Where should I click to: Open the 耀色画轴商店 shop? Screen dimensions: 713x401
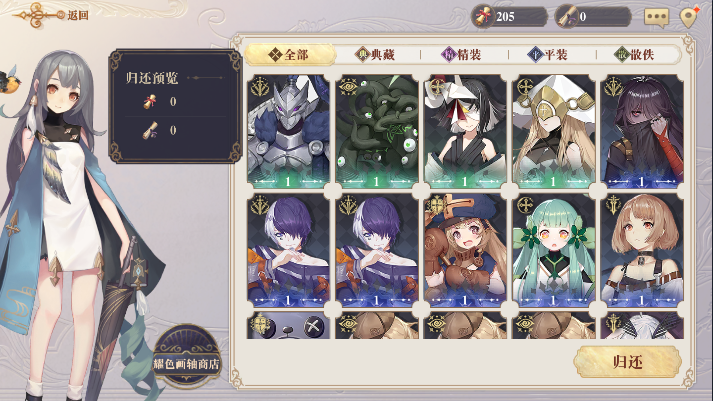coord(186,356)
